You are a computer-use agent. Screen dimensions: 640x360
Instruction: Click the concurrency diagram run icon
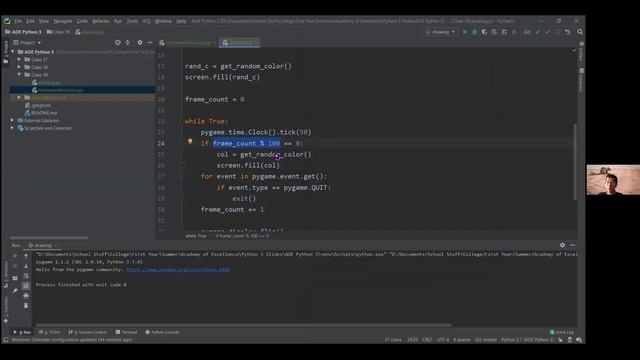[x=504, y=32]
